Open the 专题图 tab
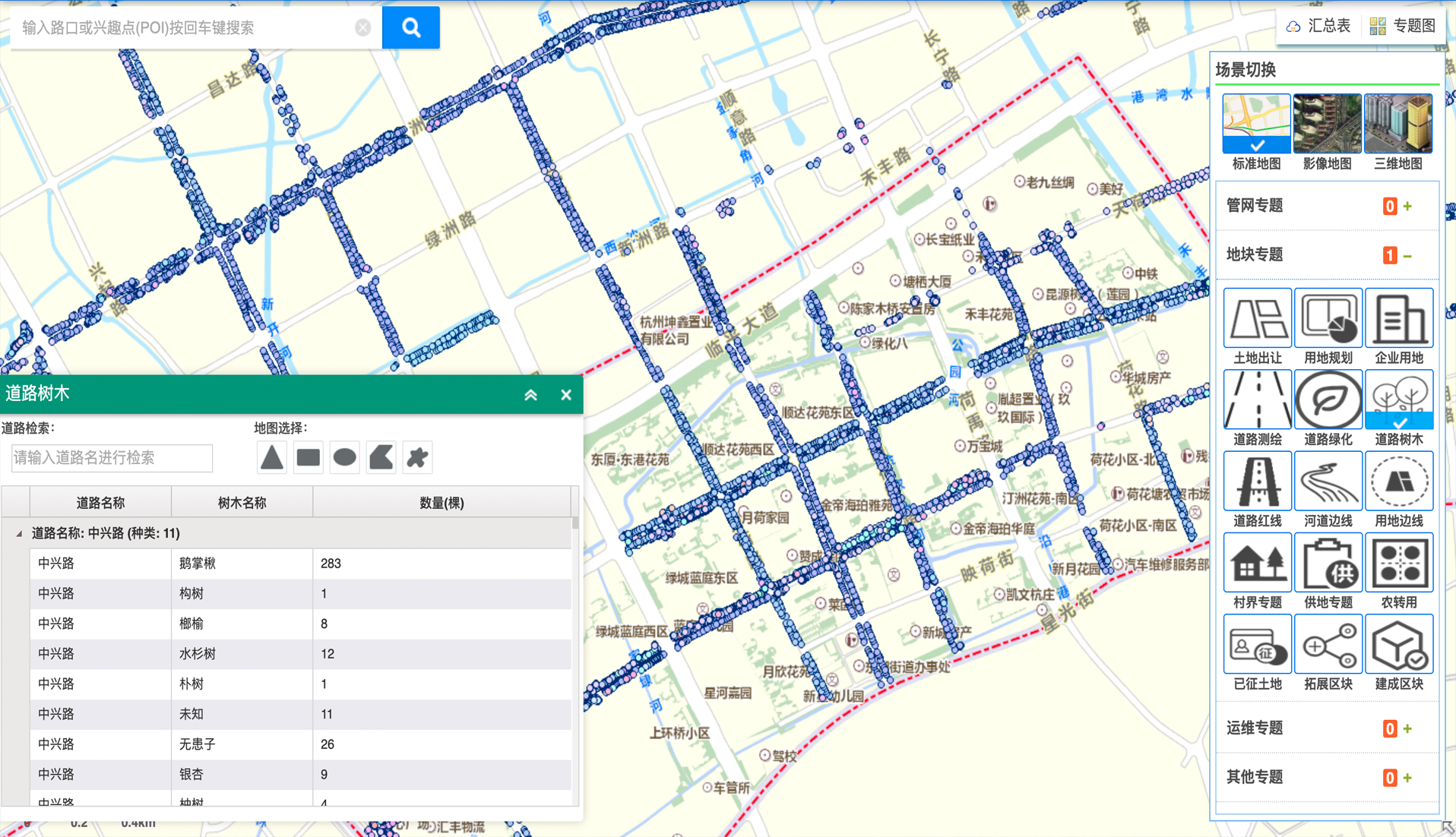 pyautogui.click(x=1403, y=26)
